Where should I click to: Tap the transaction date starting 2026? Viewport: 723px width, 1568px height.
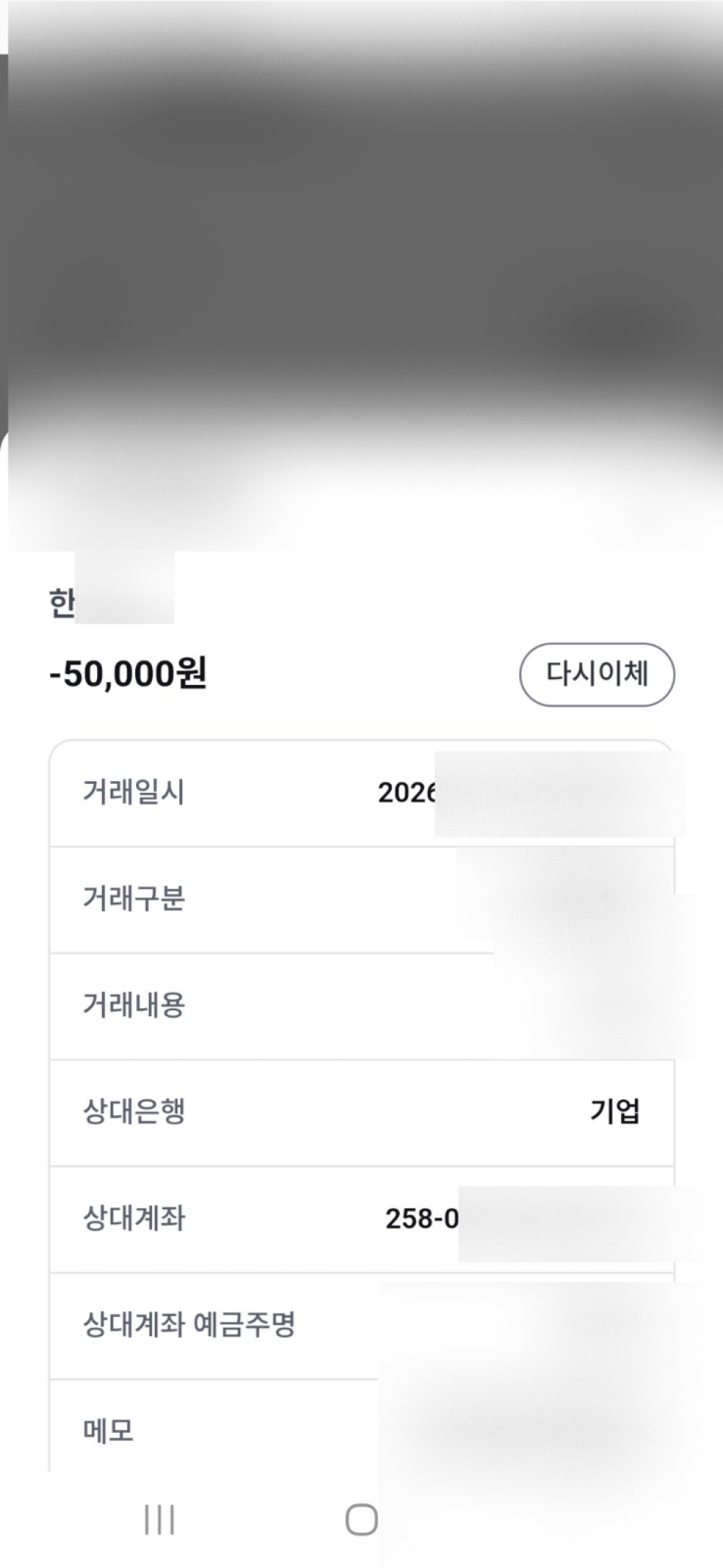[x=406, y=793]
